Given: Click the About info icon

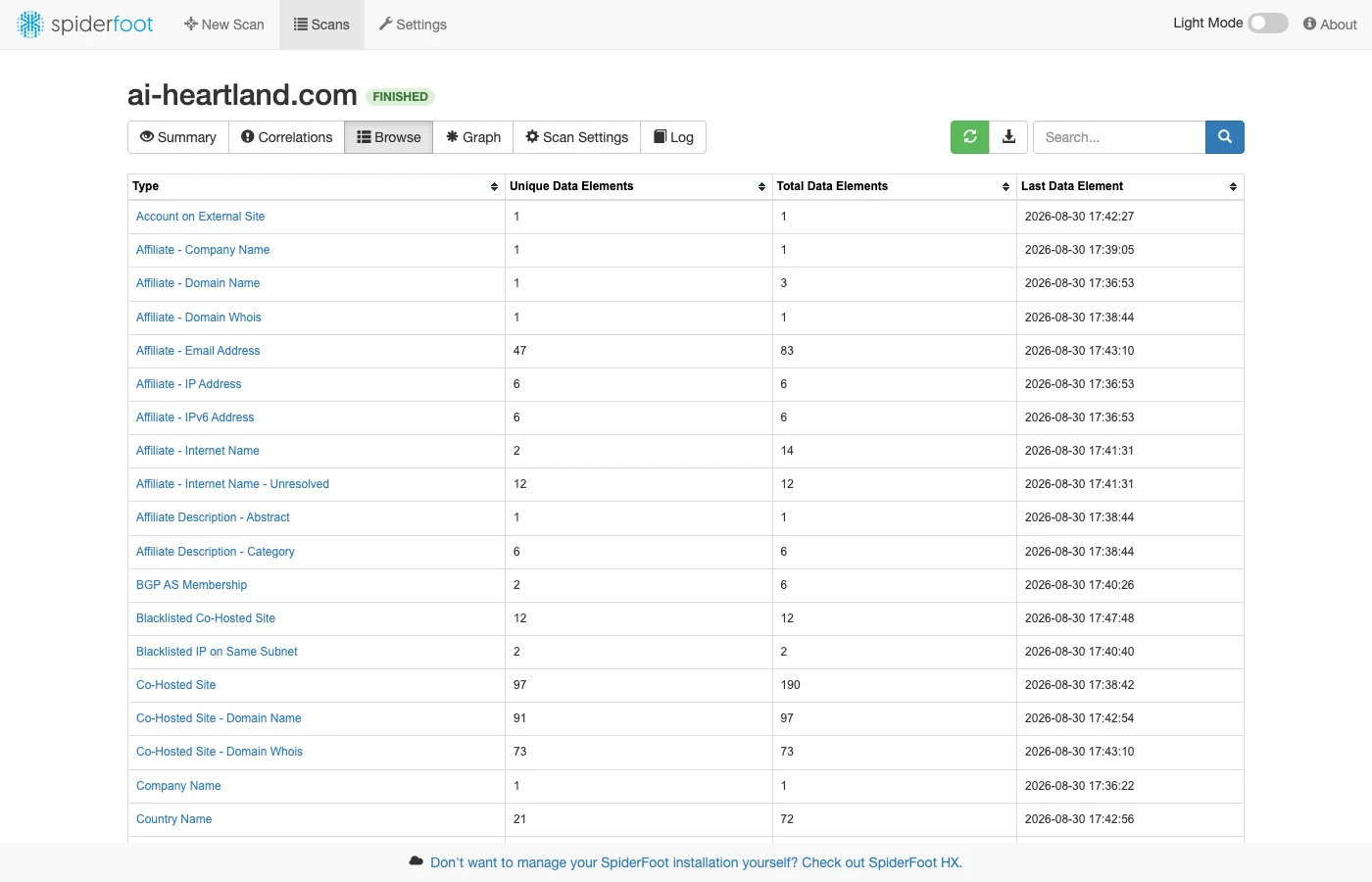Looking at the screenshot, I should [x=1309, y=24].
